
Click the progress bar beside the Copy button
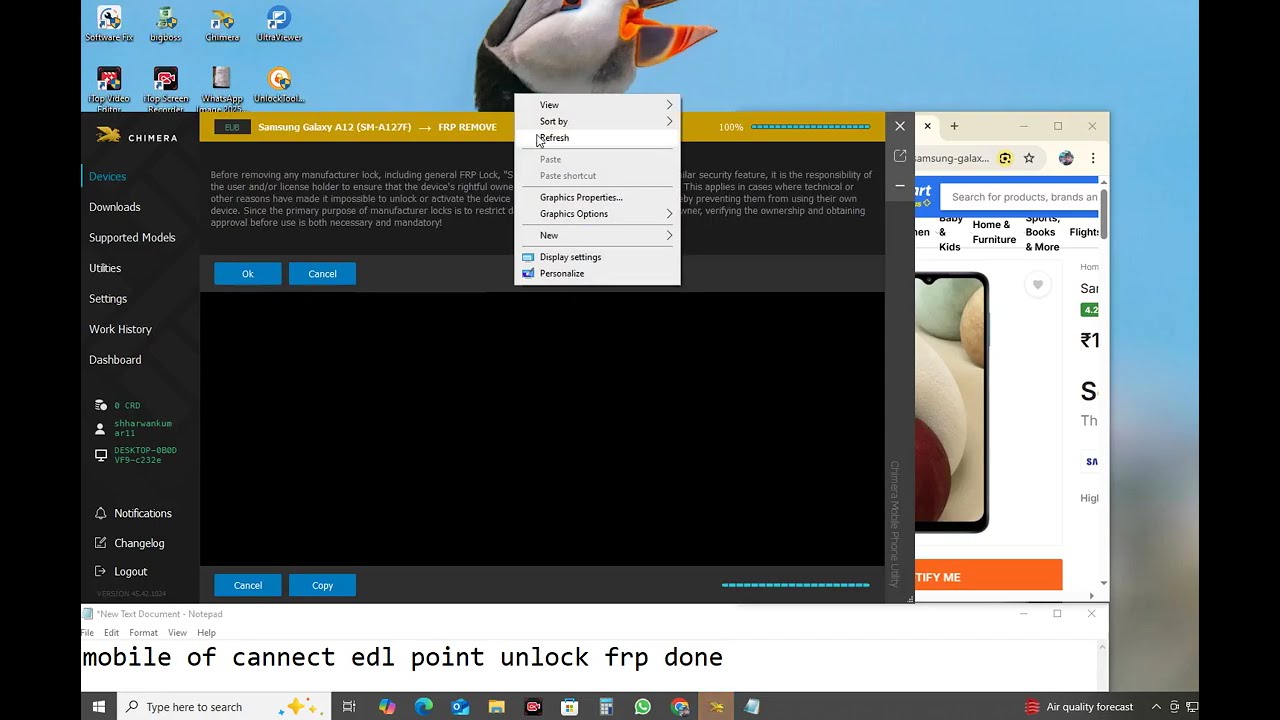[x=796, y=585]
